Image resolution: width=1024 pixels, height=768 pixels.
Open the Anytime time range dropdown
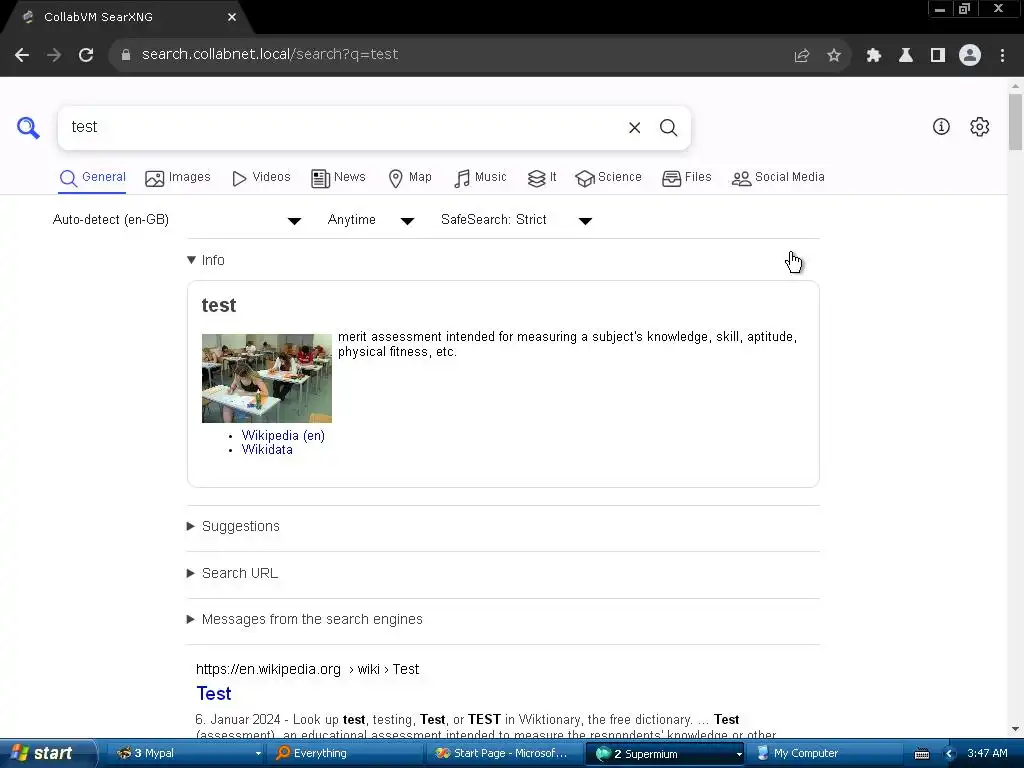pos(370,220)
